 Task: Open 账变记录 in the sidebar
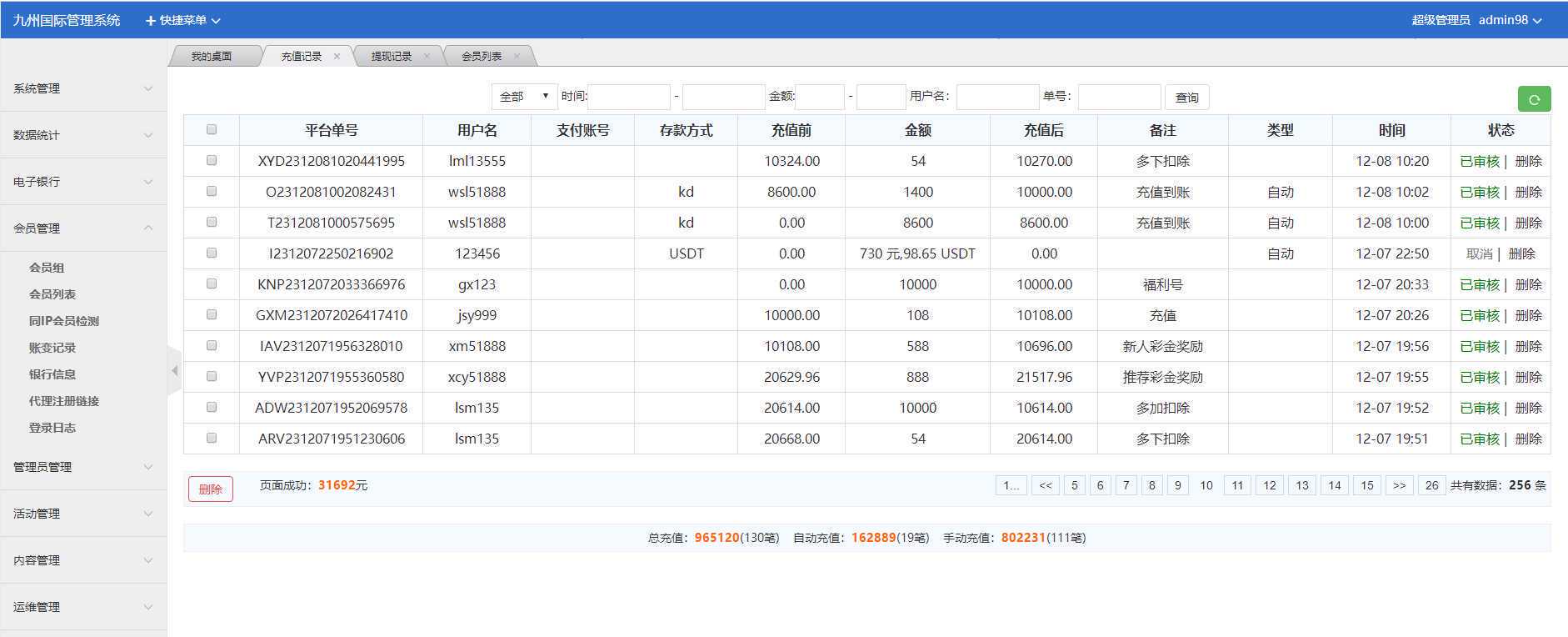(52, 348)
